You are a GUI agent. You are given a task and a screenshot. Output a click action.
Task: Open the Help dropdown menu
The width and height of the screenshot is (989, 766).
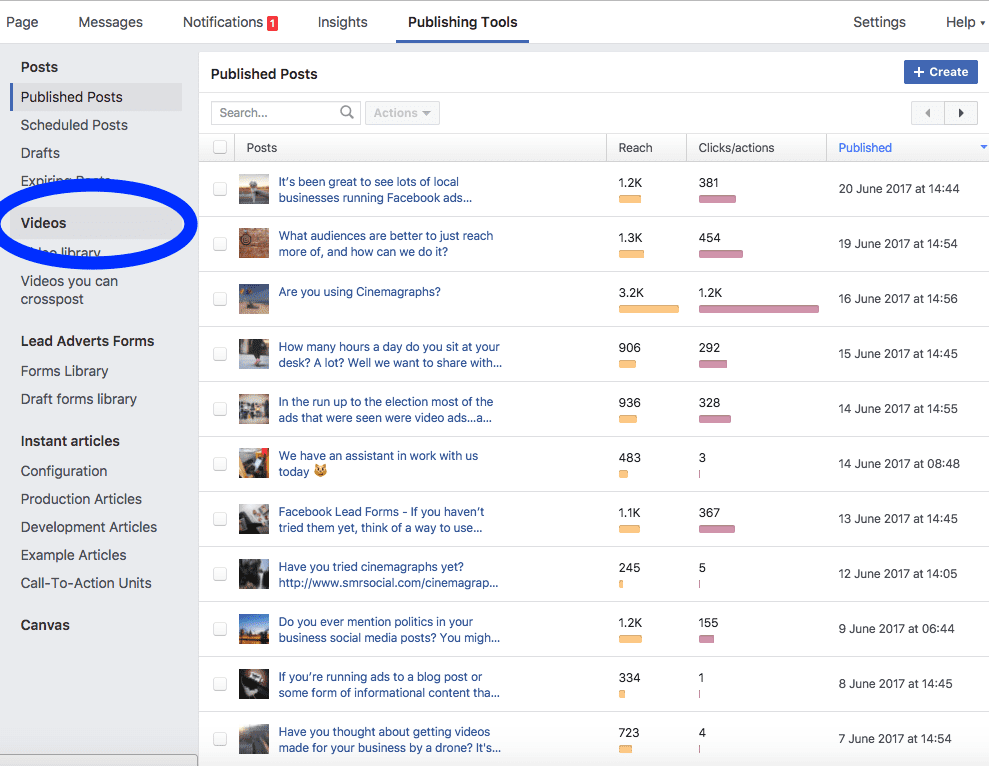point(964,22)
